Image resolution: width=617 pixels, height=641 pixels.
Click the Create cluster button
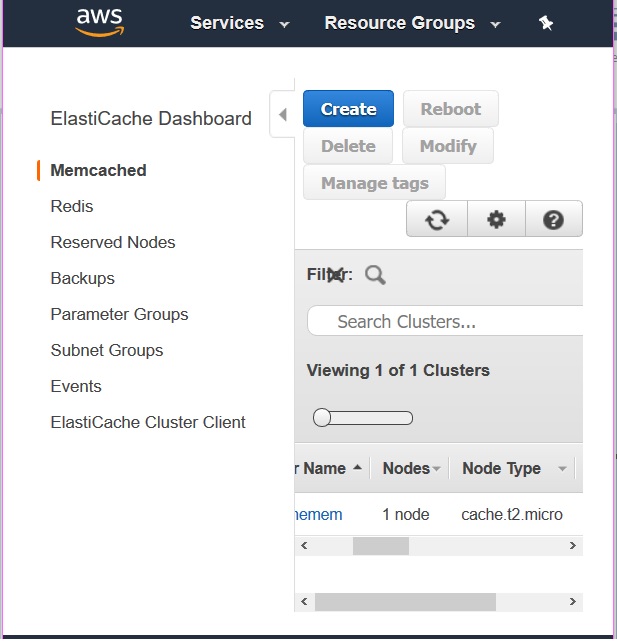coord(348,109)
